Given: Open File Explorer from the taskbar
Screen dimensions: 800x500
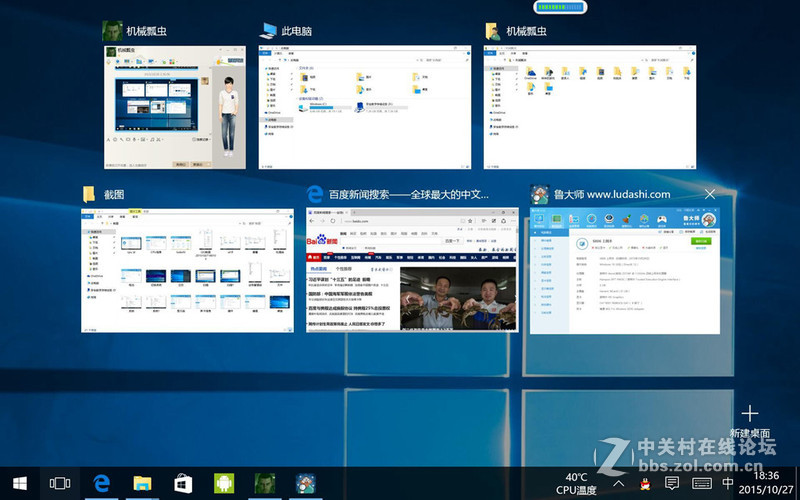Looking at the screenshot, I should point(142,483).
